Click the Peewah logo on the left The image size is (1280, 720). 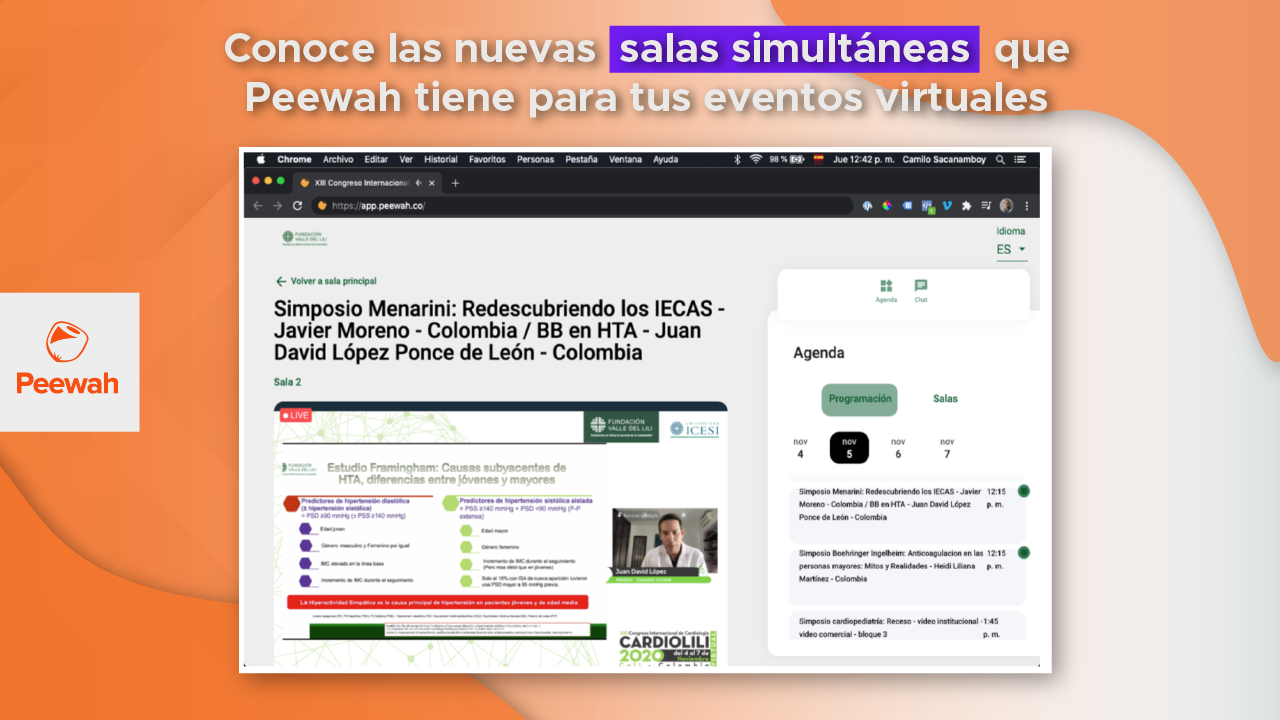pyautogui.click(x=68, y=358)
